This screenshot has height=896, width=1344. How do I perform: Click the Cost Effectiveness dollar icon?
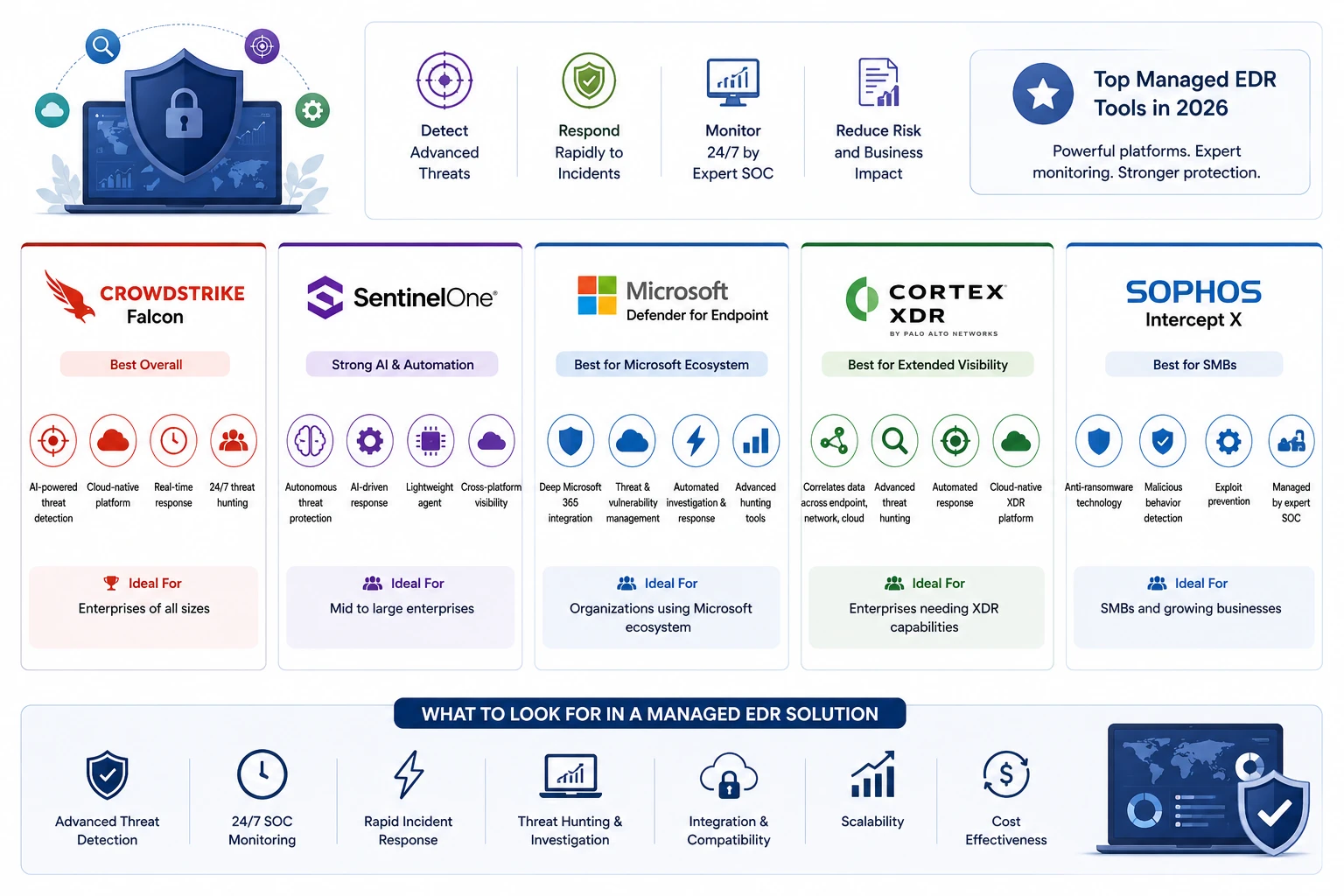(x=1006, y=774)
